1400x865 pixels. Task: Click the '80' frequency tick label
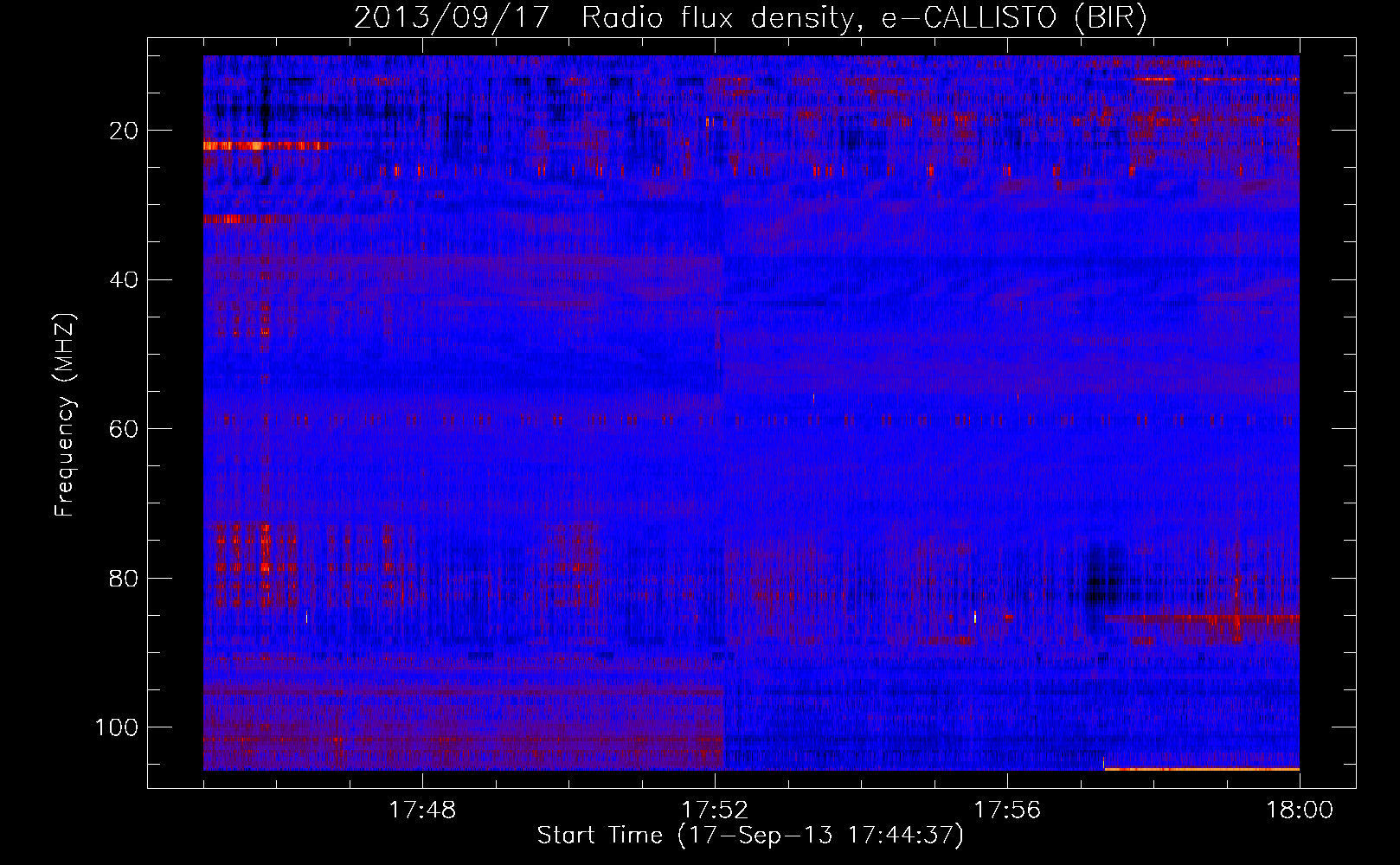124,578
